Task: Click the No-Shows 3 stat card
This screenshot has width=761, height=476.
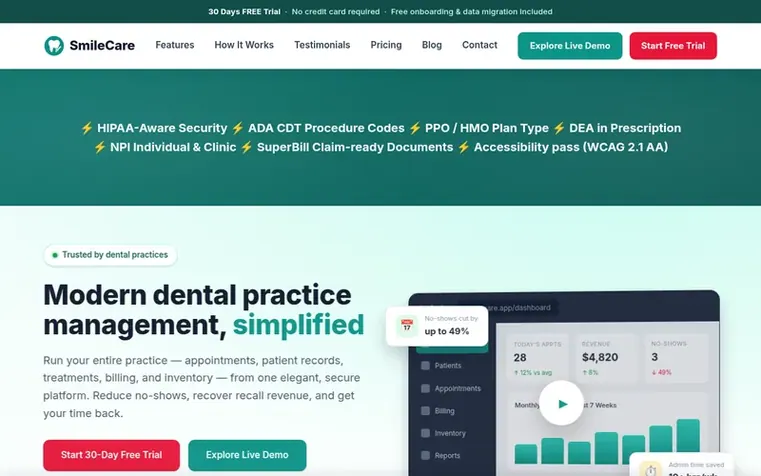Action: tap(676, 358)
